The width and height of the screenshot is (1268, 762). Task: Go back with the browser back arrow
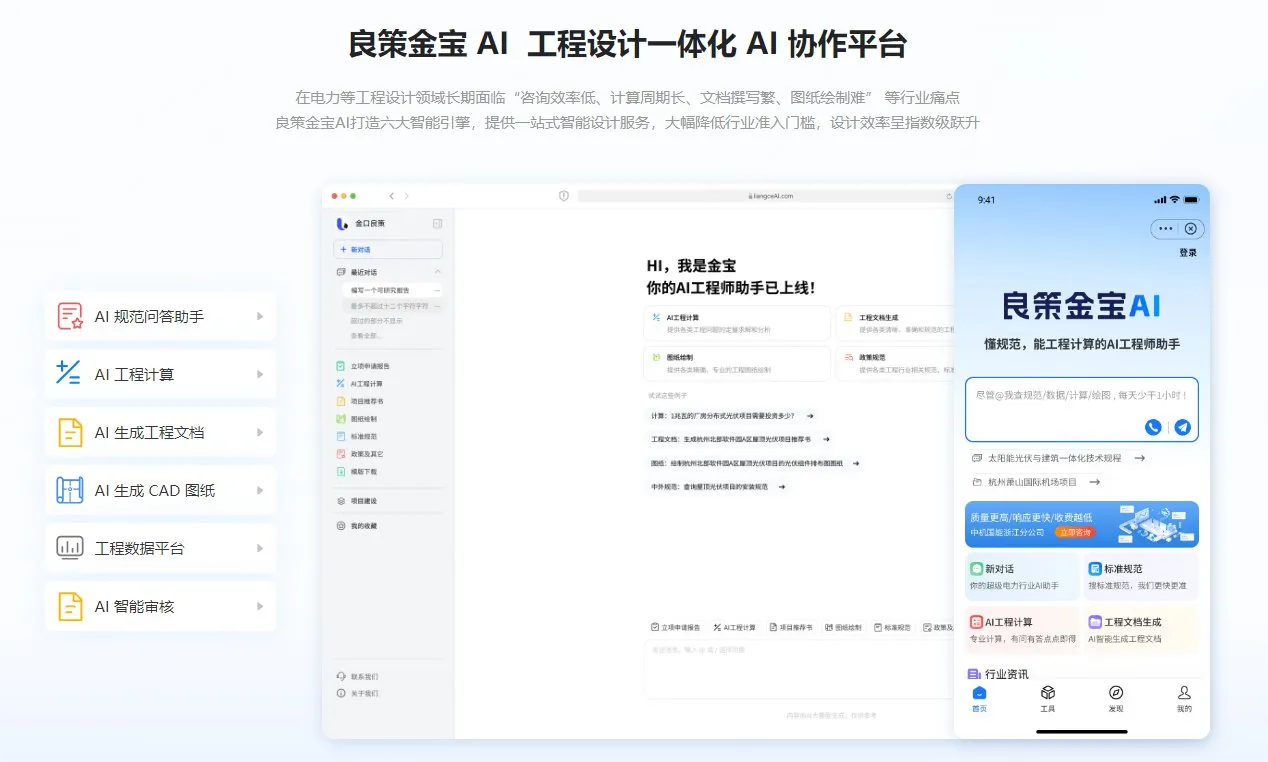point(392,196)
